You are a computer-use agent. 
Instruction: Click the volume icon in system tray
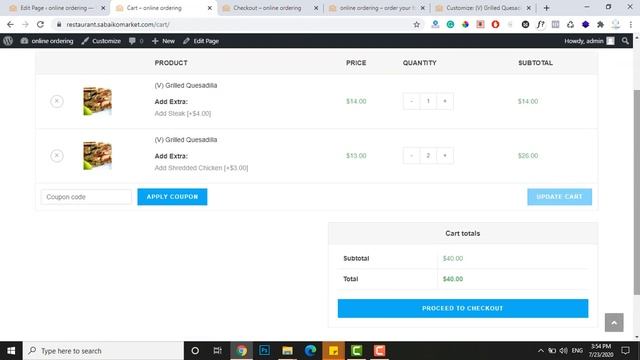(x=564, y=351)
